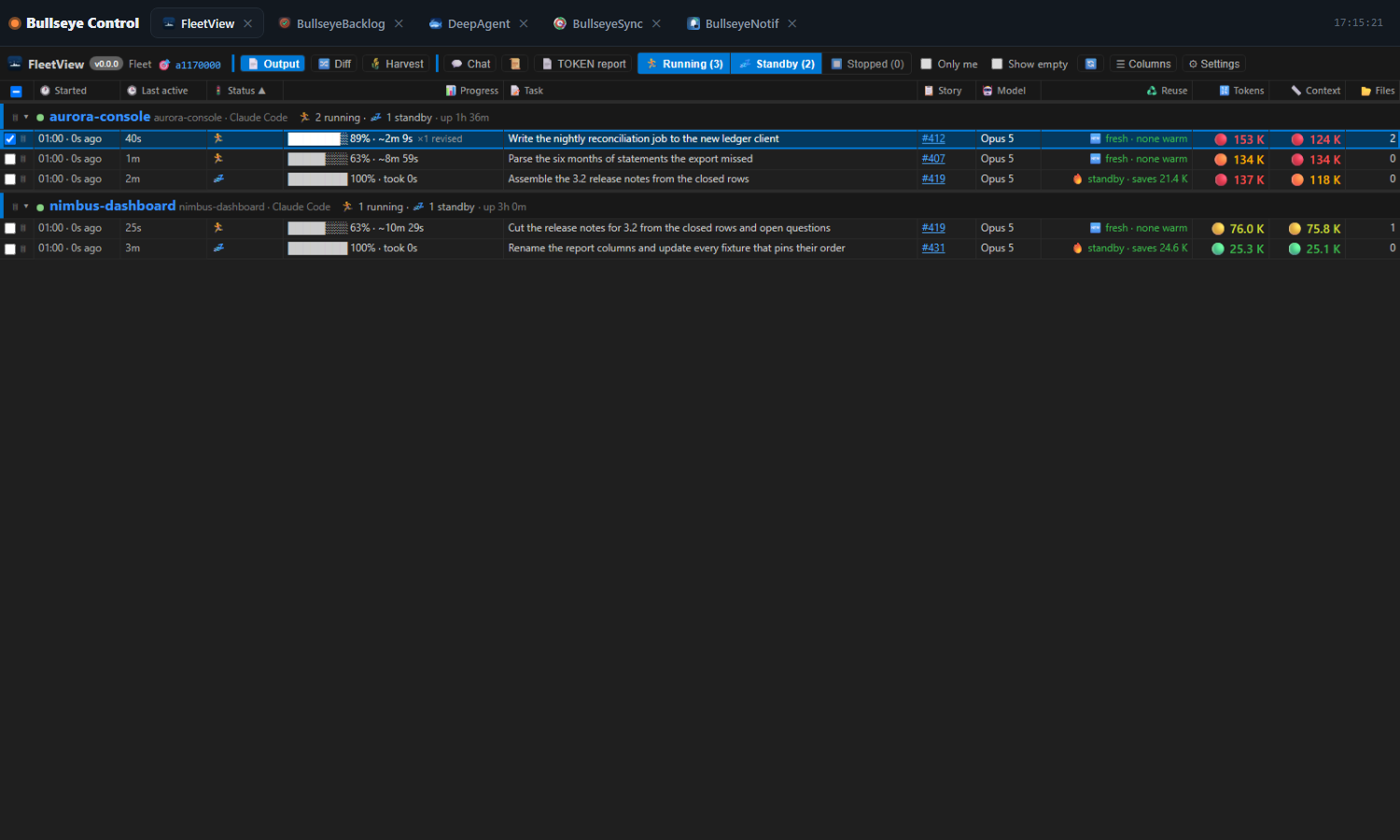Click the pause handle in the Write the nightly reconciliation row
This screenshot has width=1400, height=840.
tap(23, 138)
